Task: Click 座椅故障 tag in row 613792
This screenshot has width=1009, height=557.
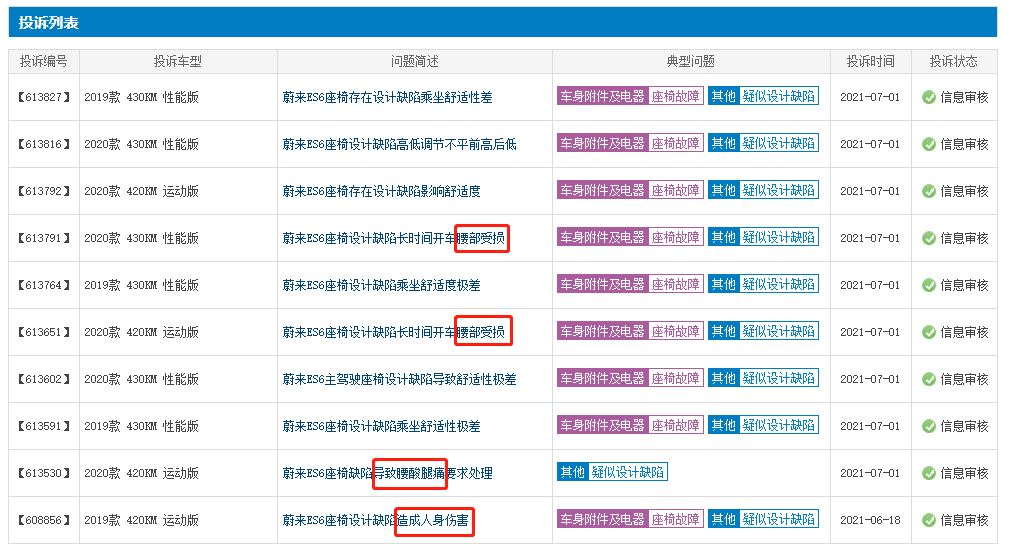Action: (676, 190)
